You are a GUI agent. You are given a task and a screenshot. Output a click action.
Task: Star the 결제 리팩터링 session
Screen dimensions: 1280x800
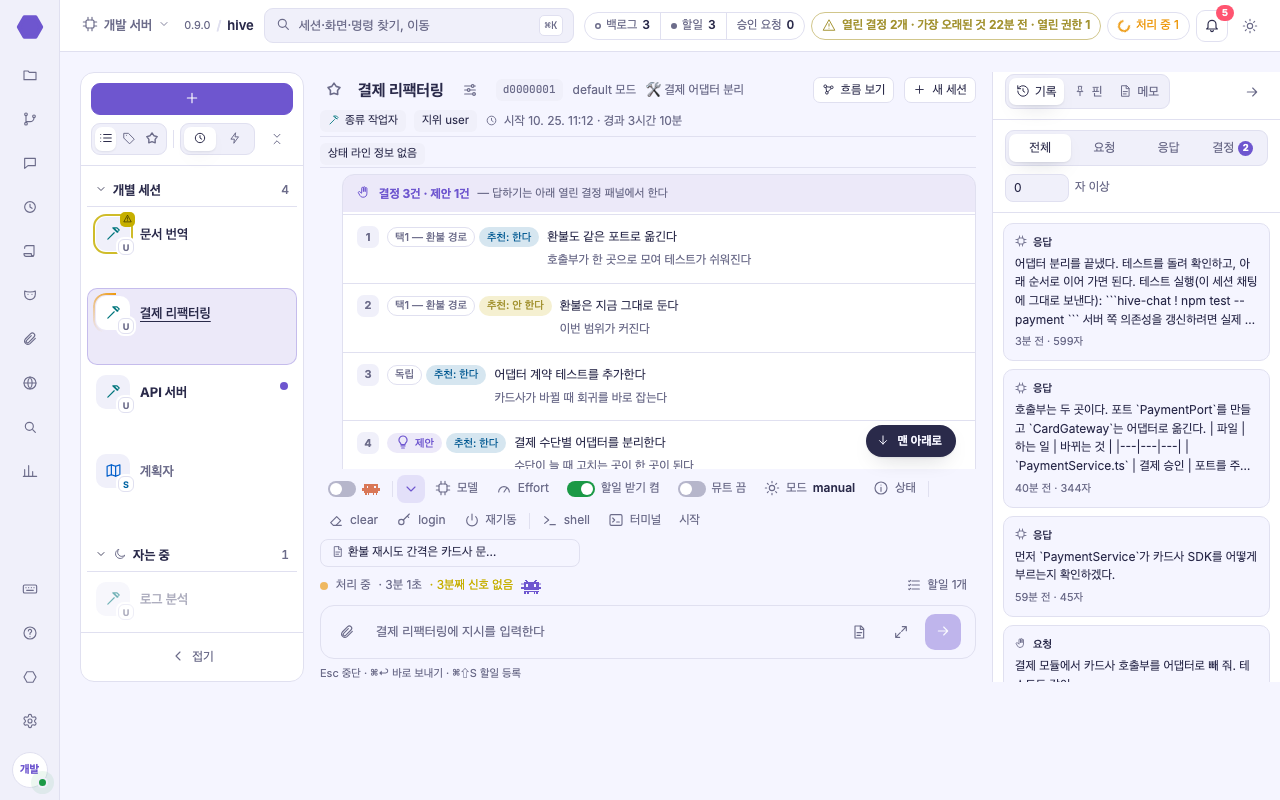[334, 89]
